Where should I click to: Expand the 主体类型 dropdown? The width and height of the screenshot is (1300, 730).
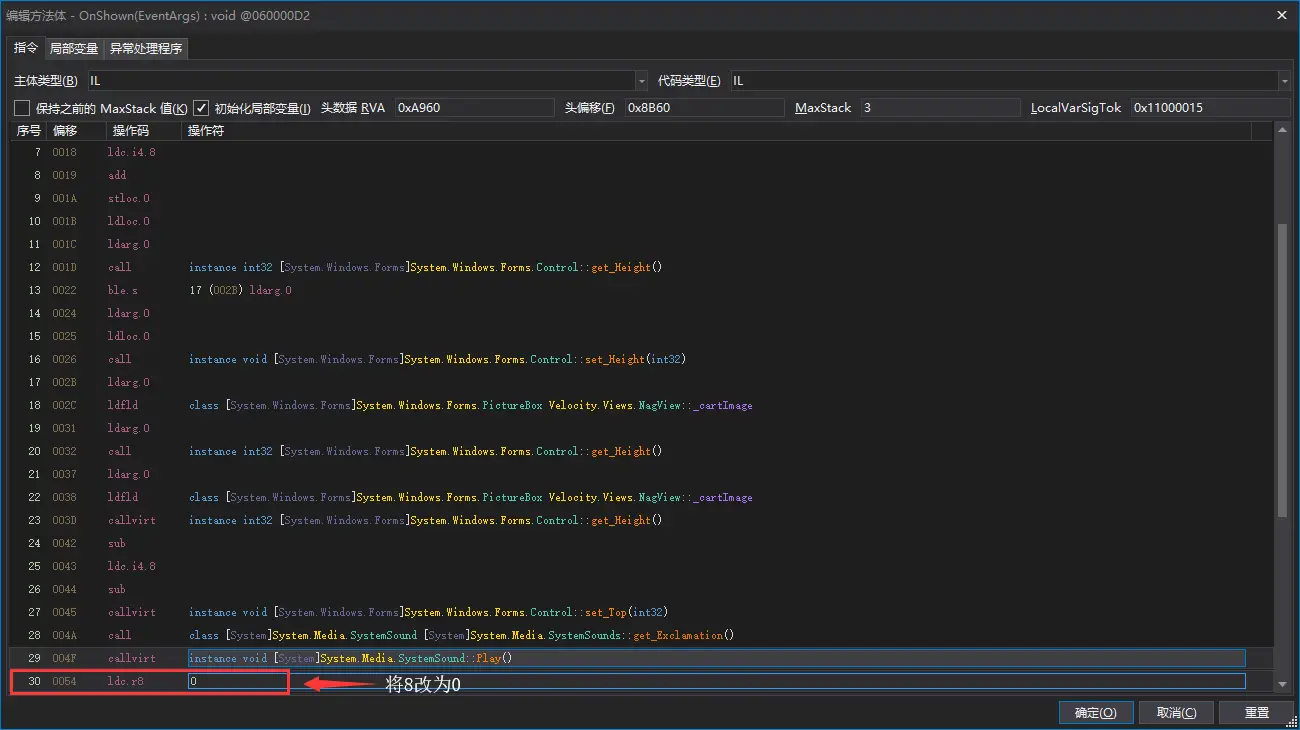pos(641,81)
